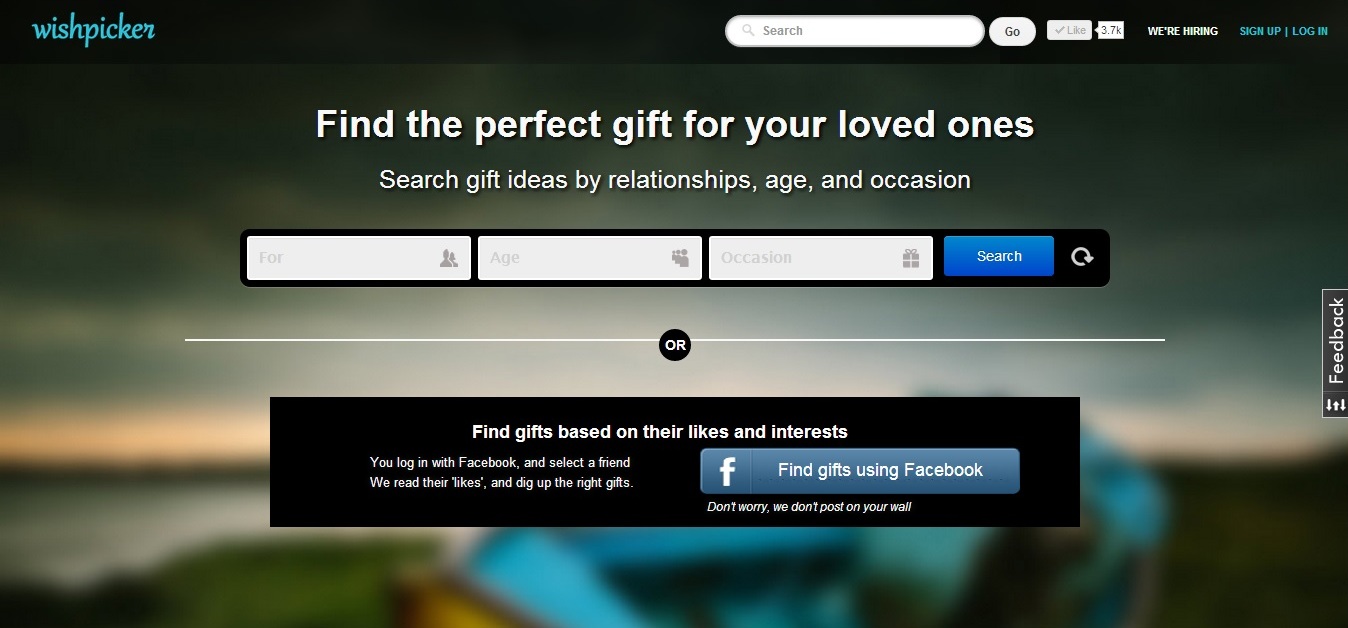Image resolution: width=1348 pixels, height=628 pixels.
Task: Open the WE'RE HIRING menu item
Action: pyautogui.click(x=1182, y=31)
